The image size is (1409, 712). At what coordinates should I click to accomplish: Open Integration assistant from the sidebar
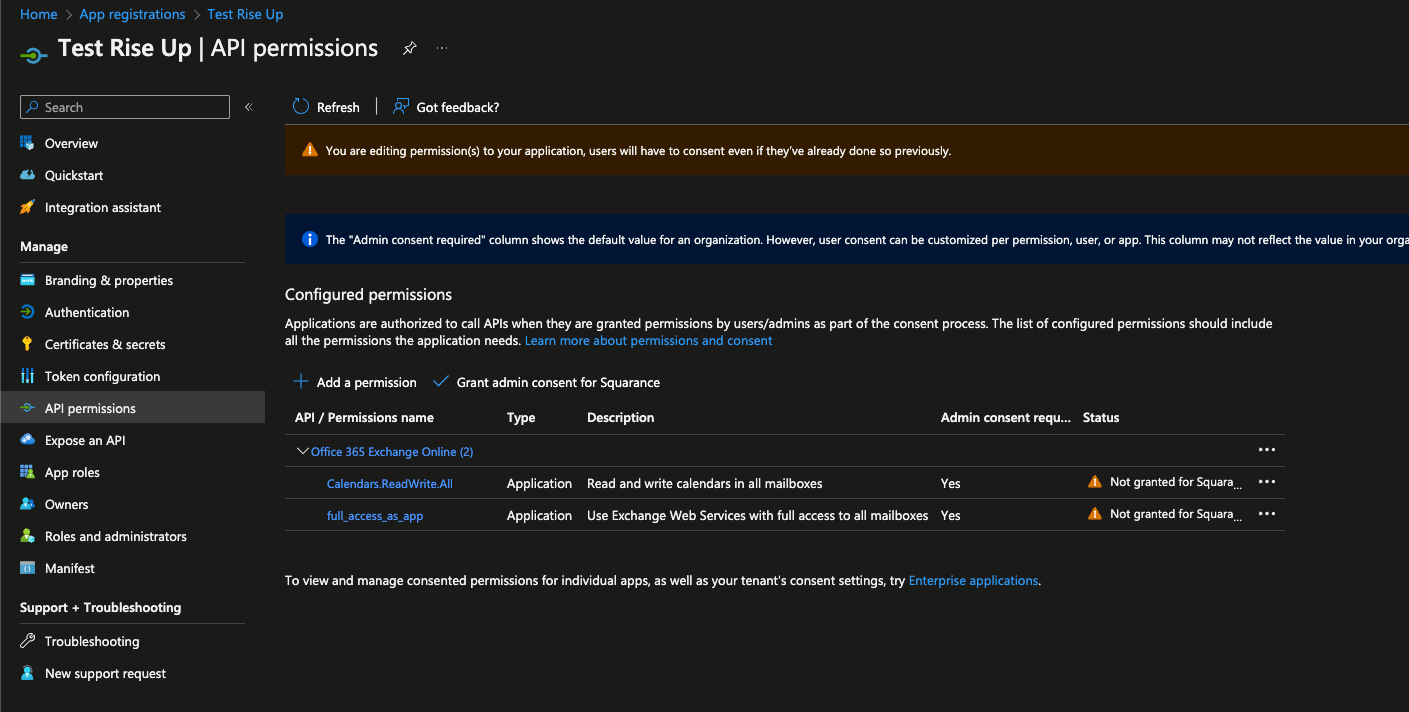click(x=103, y=207)
